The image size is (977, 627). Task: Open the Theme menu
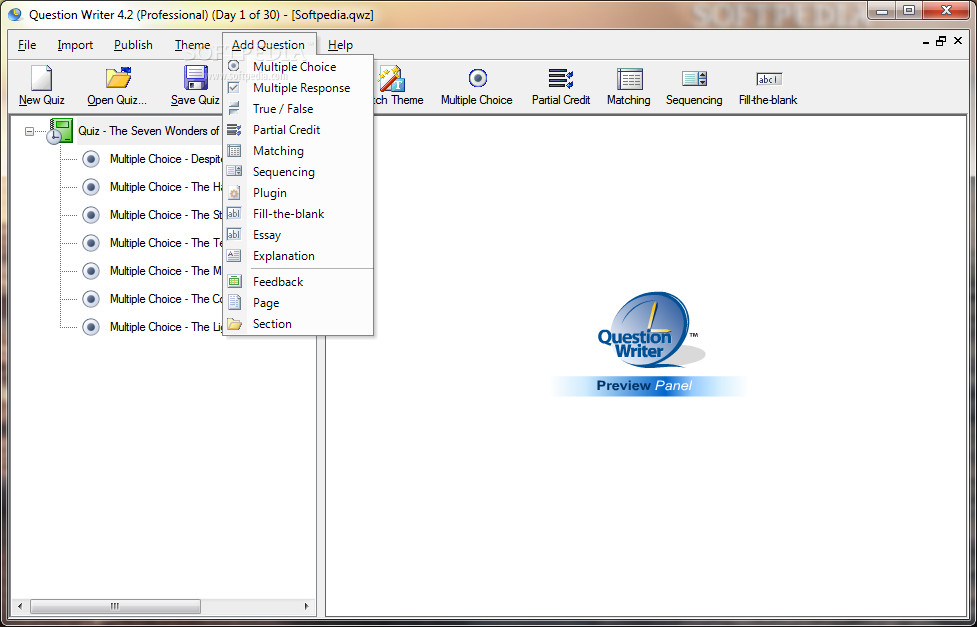click(192, 45)
